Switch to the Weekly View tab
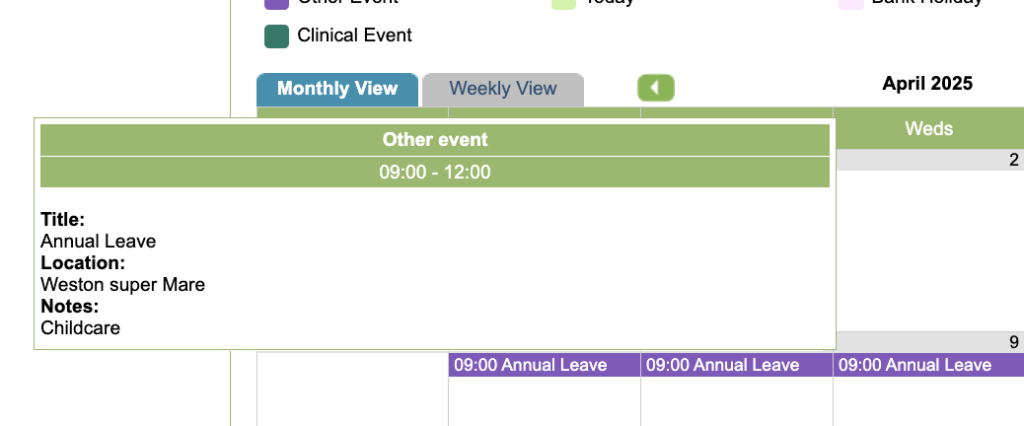The width and height of the screenshot is (1024, 426). [503, 89]
